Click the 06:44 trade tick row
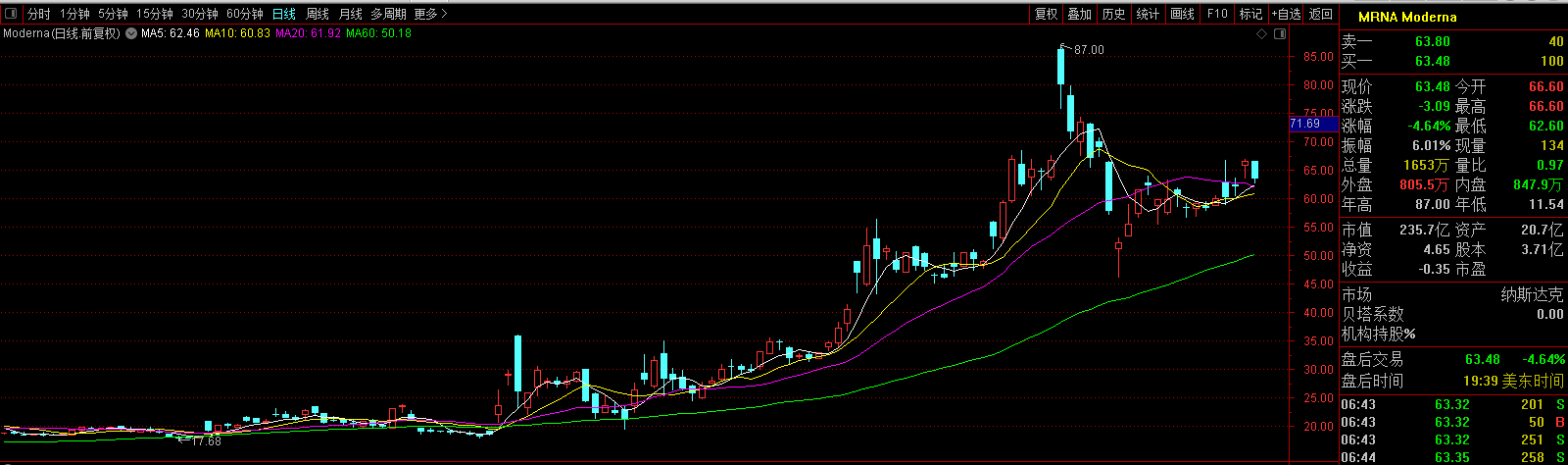The height and width of the screenshot is (465, 1568). tap(1452, 457)
